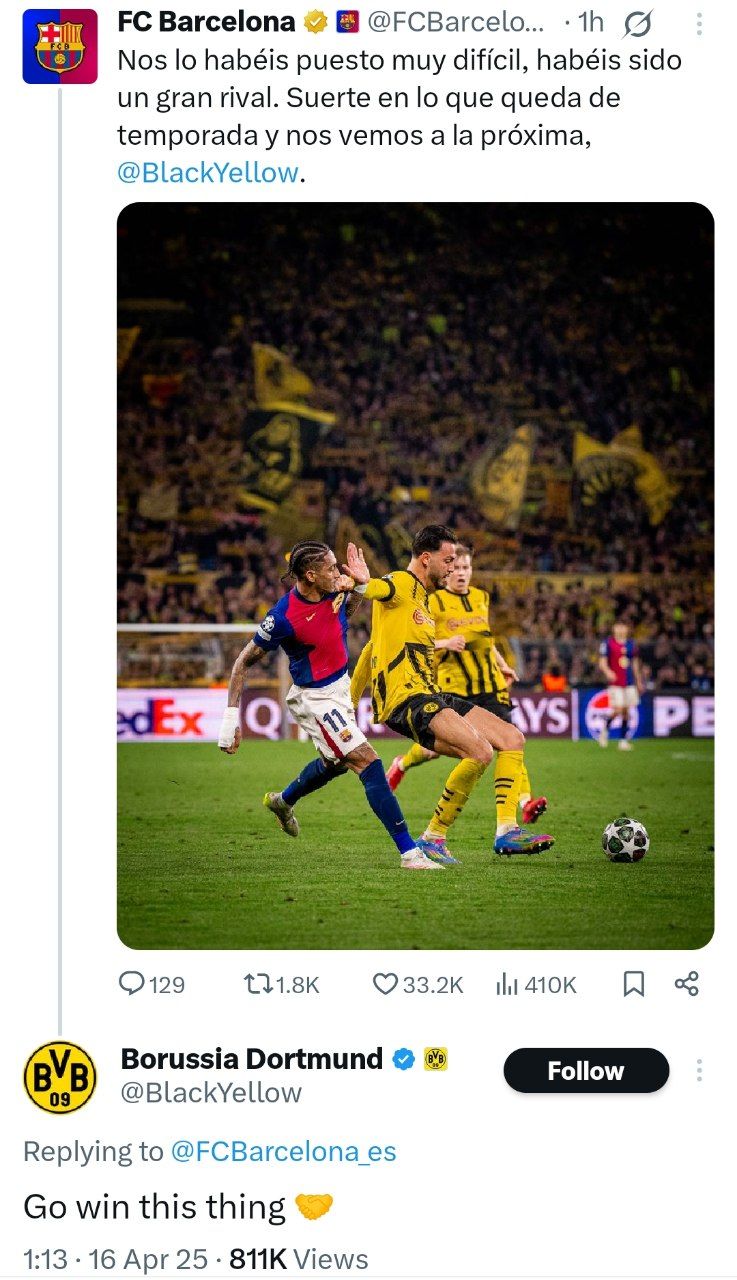Like the tweet with 33.2K hearts
Image resolution: width=737 pixels, height=1280 pixels.
click(x=418, y=984)
